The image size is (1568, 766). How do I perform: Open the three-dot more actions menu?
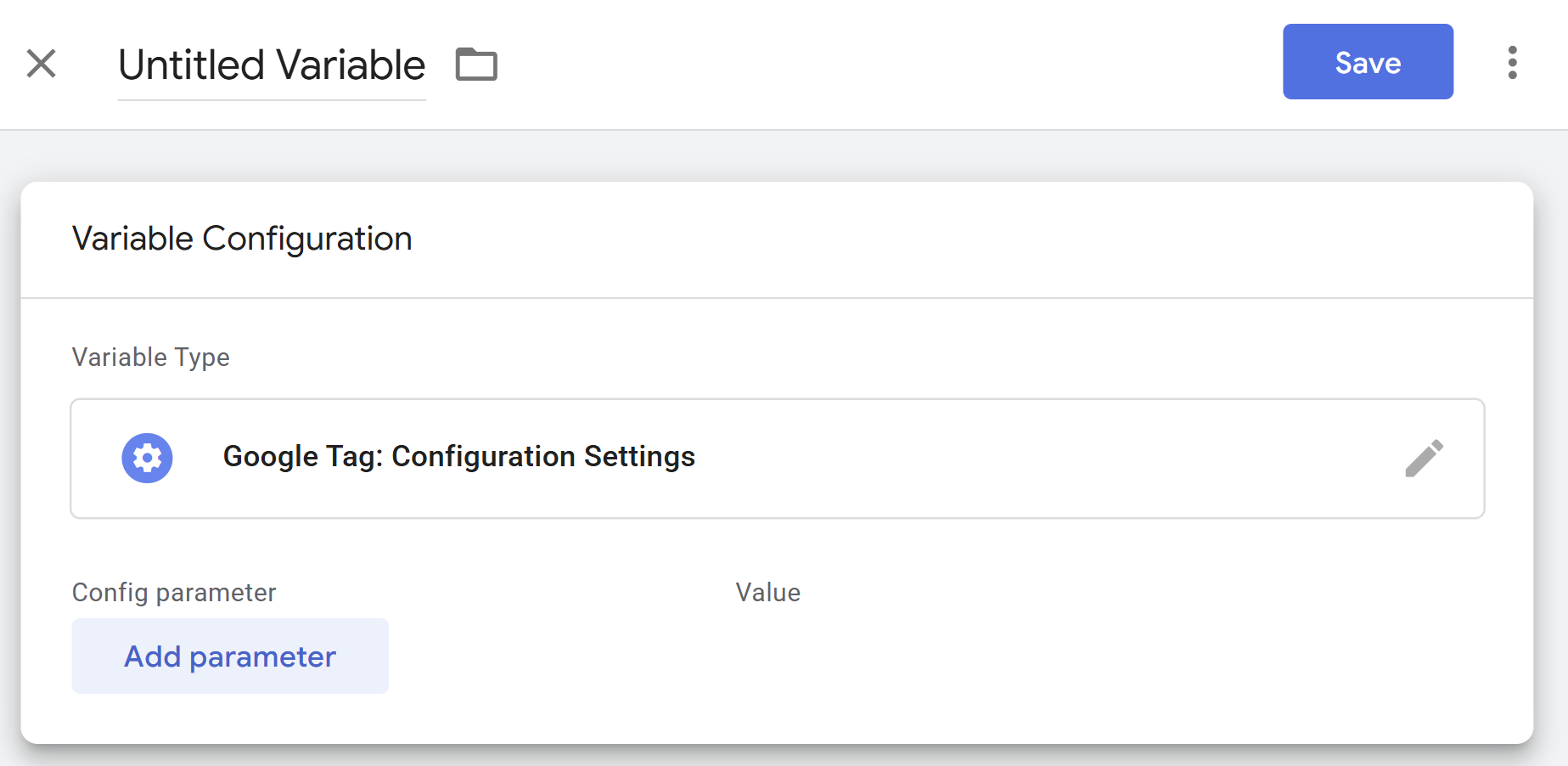click(x=1512, y=63)
